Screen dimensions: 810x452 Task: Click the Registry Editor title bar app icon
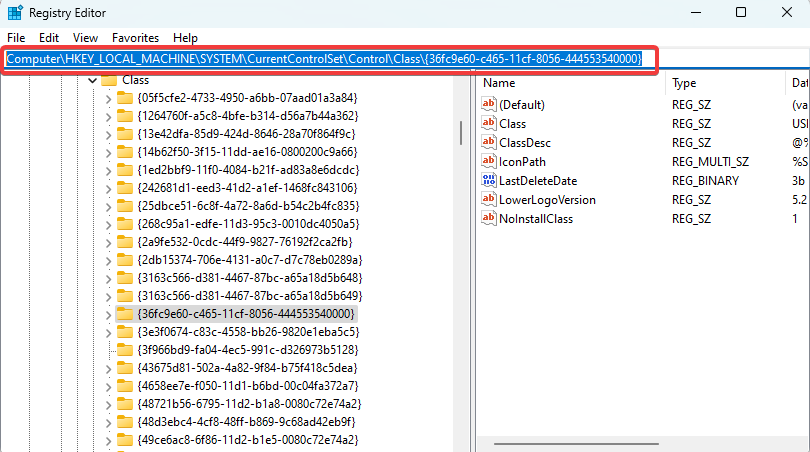15,12
